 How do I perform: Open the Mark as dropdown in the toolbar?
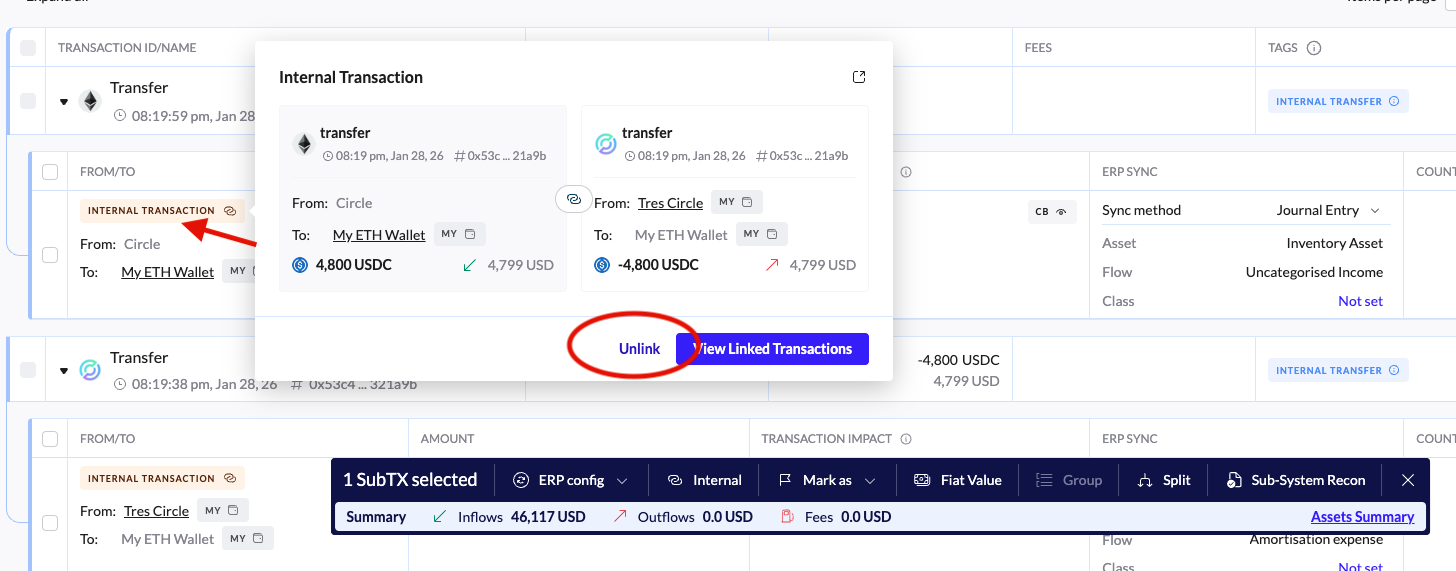pos(827,480)
